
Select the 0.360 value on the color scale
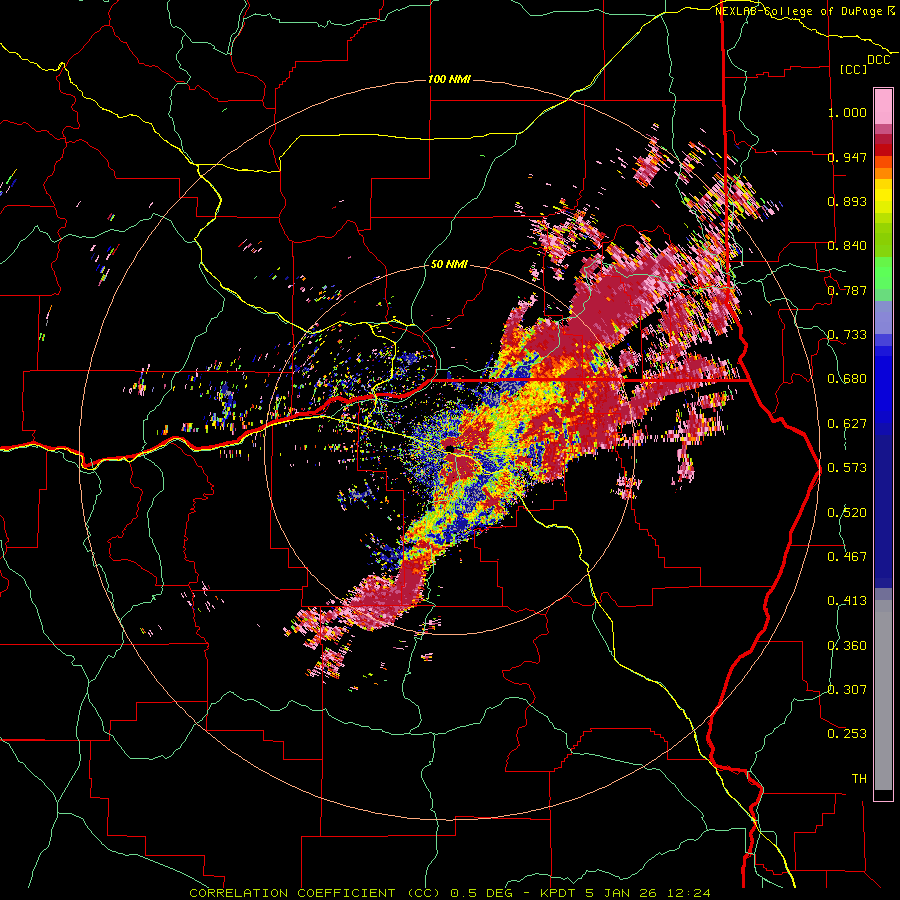click(847, 646)
